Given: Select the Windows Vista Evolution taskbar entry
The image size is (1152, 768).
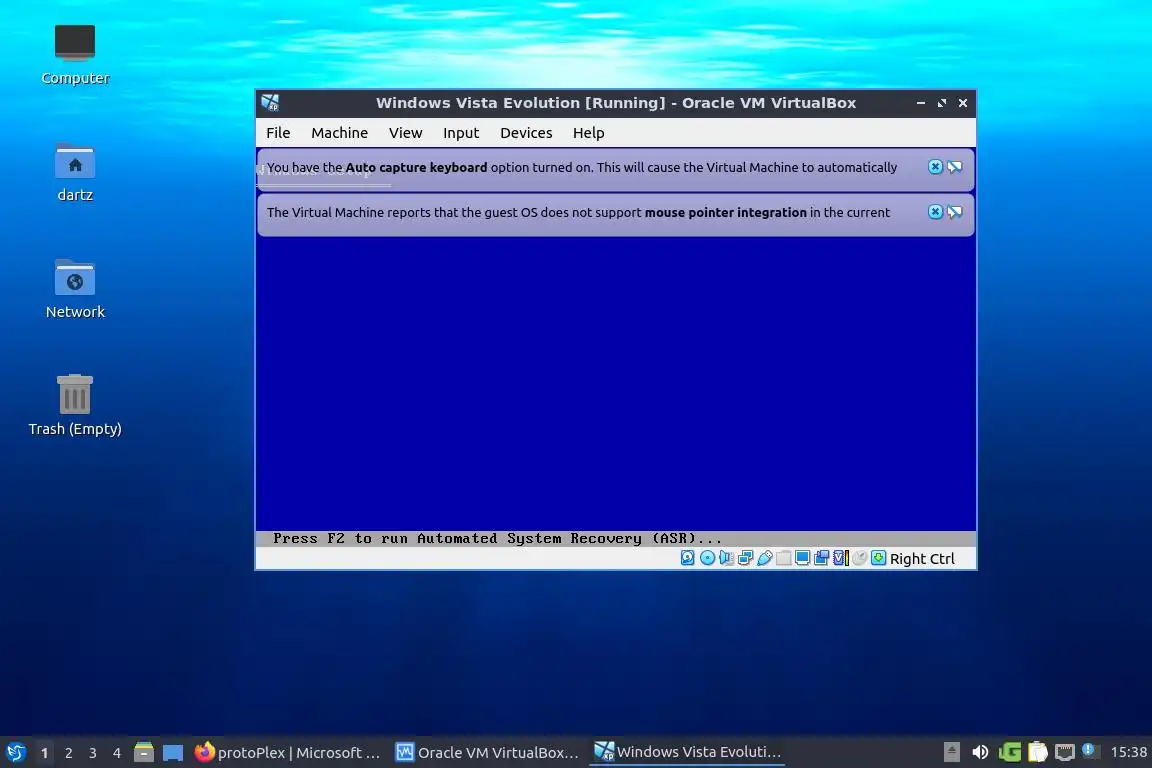Looking at the screenshot, I should tap(688, 752).
